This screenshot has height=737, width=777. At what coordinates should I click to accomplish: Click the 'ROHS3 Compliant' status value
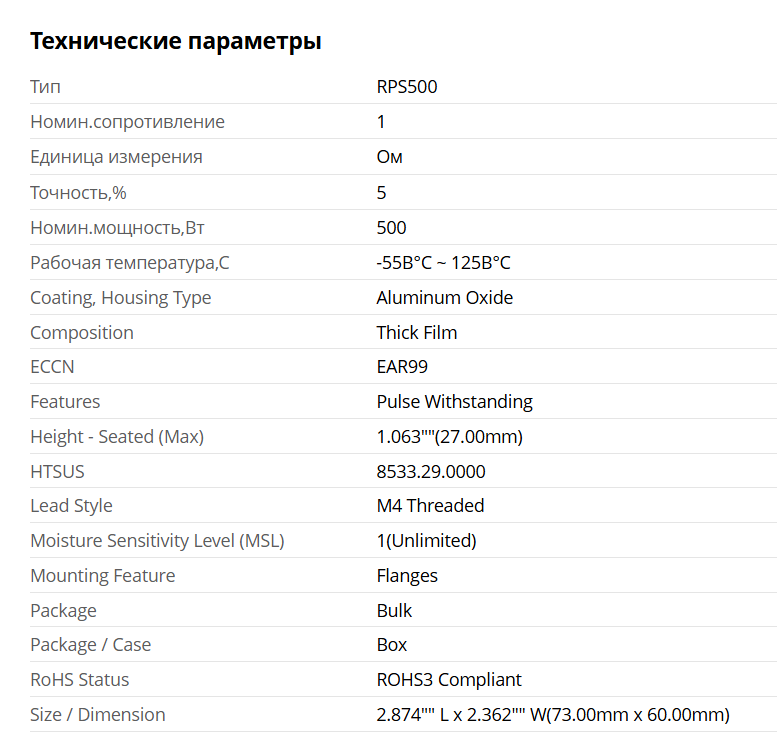(x=449, y=680)
